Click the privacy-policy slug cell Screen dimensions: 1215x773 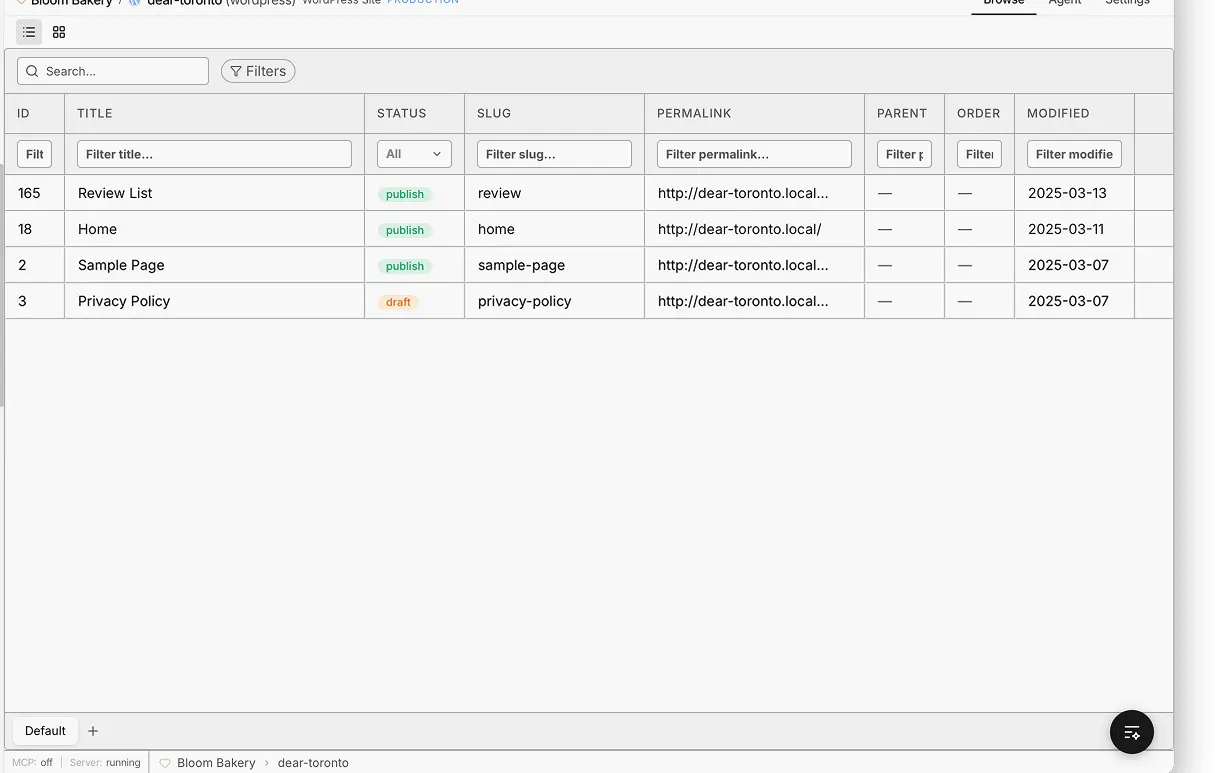554,301
